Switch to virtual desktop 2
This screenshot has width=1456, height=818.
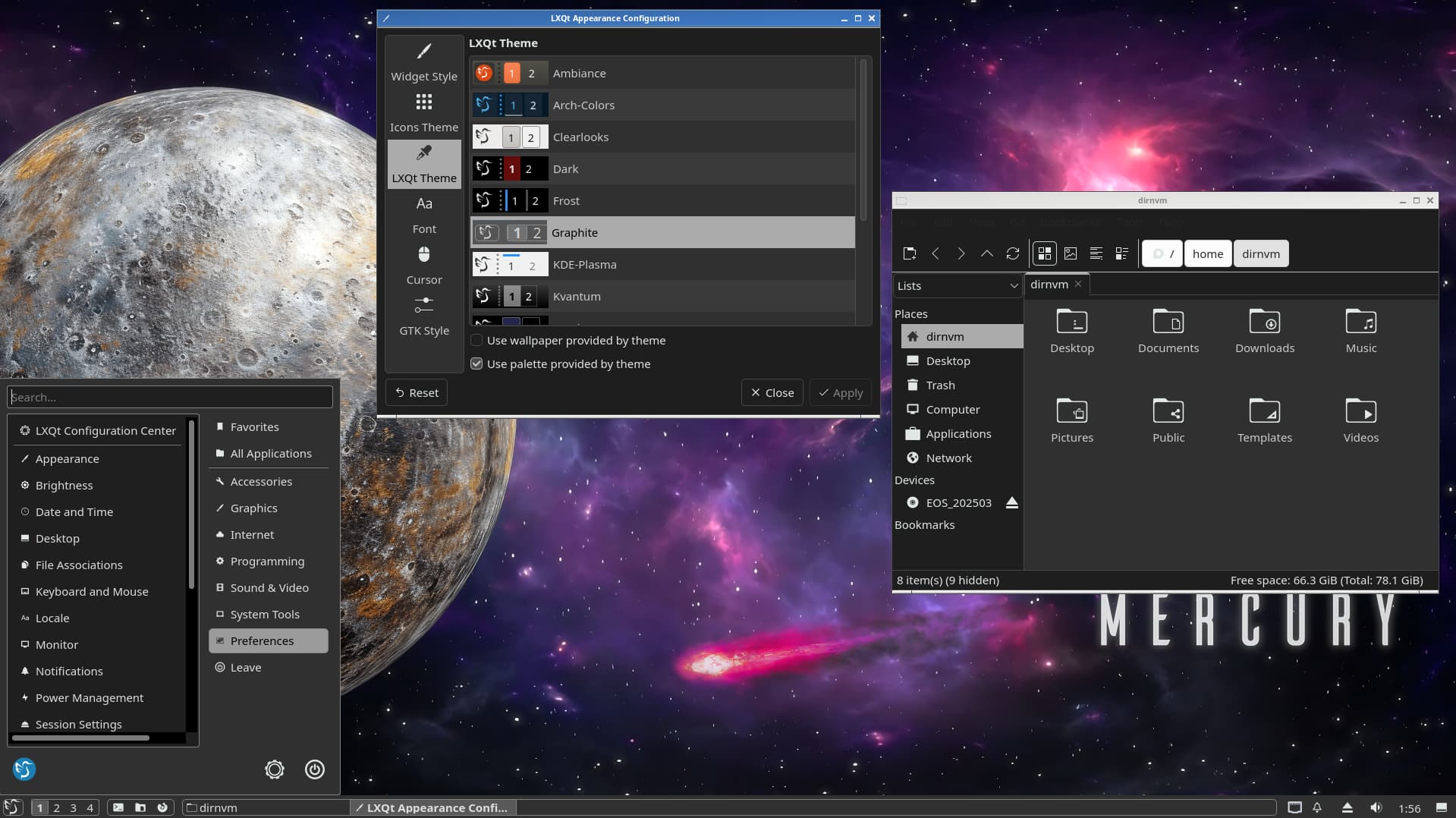point(57,807)
